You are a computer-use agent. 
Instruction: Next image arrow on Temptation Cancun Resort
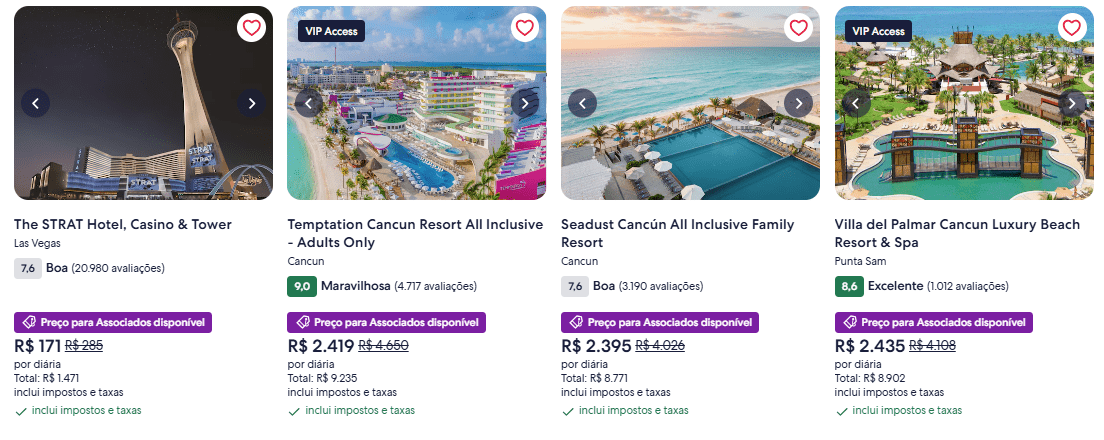click(x=524, y=103)
